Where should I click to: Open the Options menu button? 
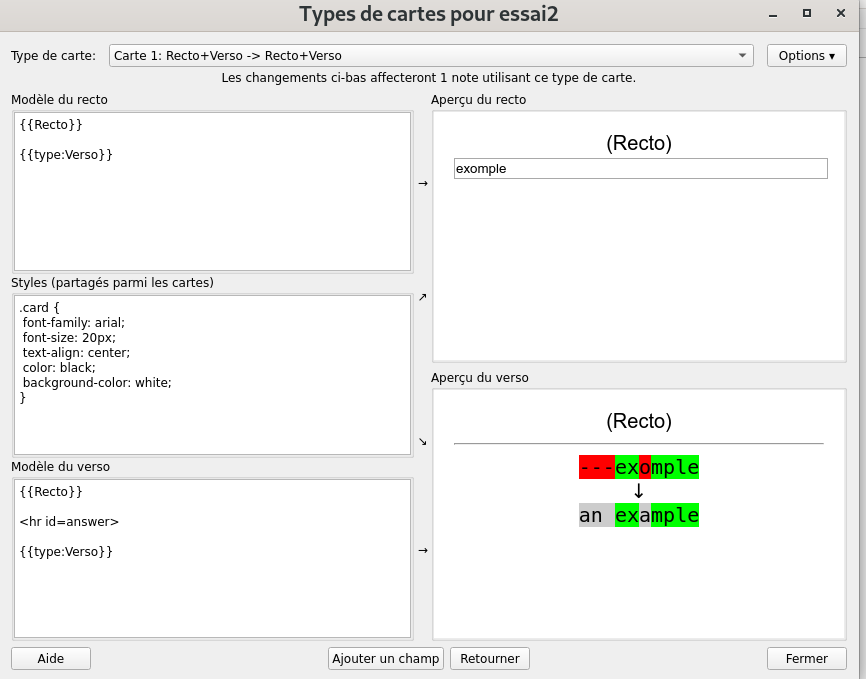click(x=806, y=56)
